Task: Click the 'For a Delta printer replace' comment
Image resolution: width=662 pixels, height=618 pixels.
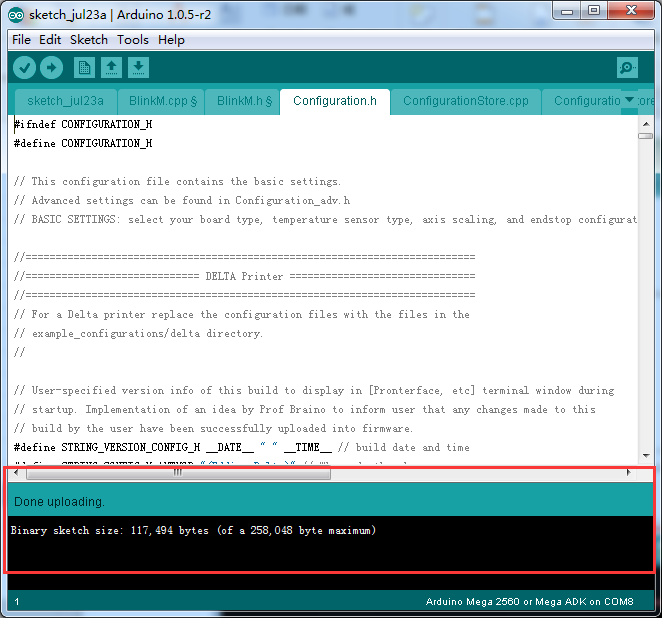Action: [241, 314]
